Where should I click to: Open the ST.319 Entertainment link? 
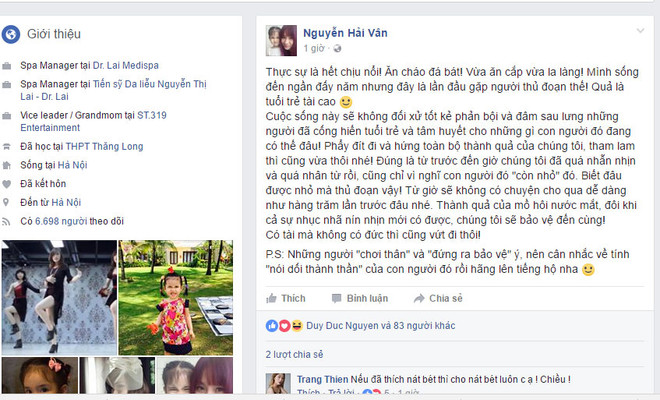click(x=93, y=121)
